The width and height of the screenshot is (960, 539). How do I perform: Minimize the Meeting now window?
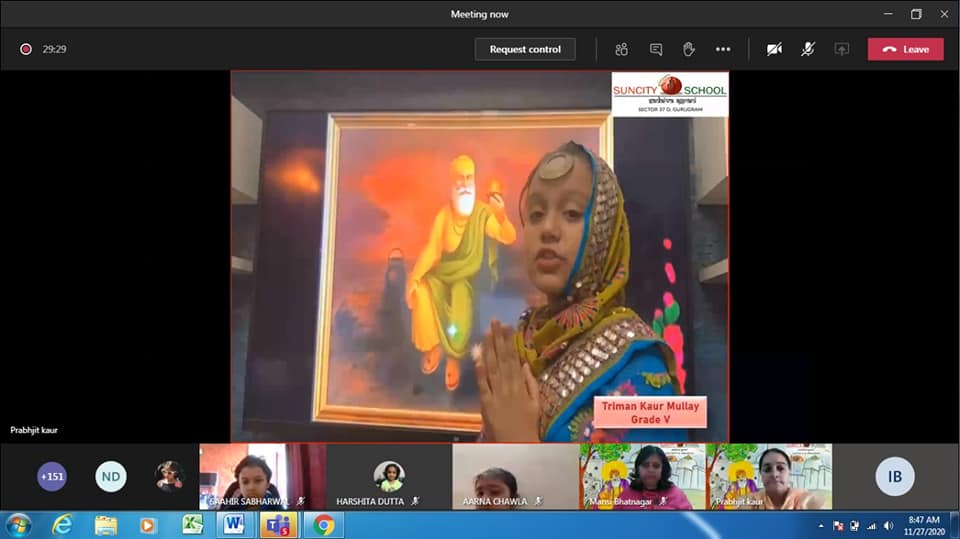point(888,13)
